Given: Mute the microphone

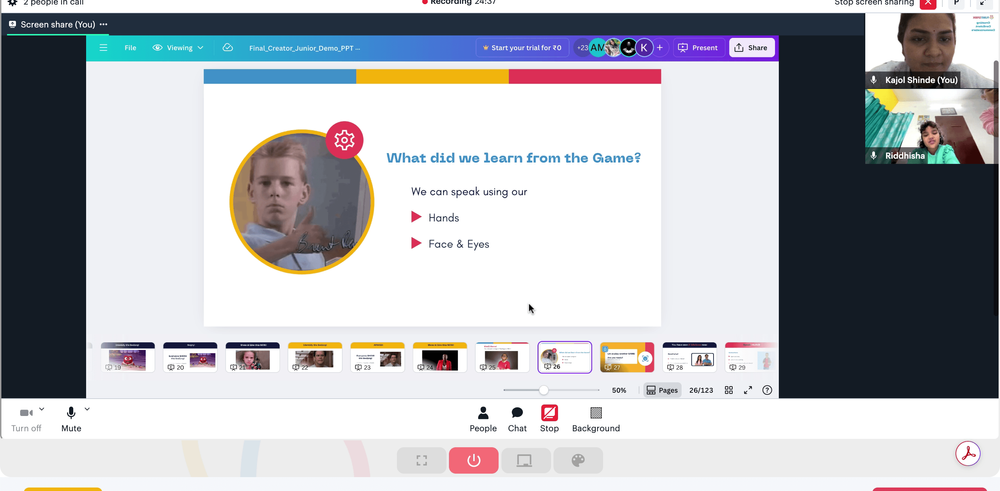Looking at the screenshot, I should pos(71,420).
